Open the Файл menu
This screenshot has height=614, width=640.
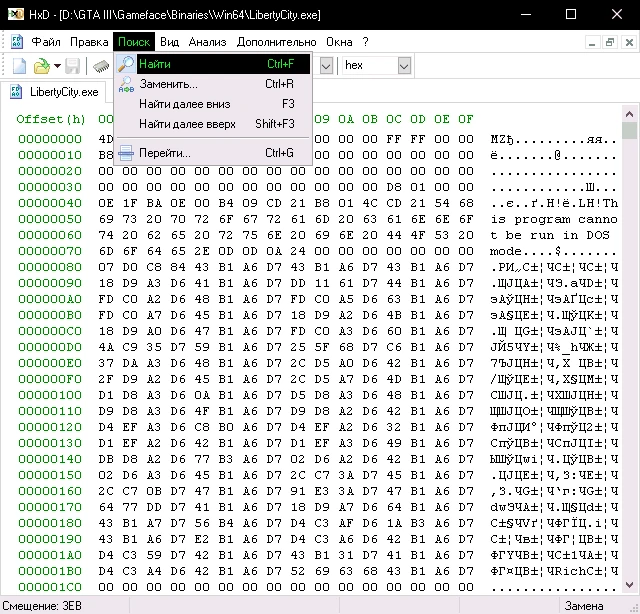46,42
